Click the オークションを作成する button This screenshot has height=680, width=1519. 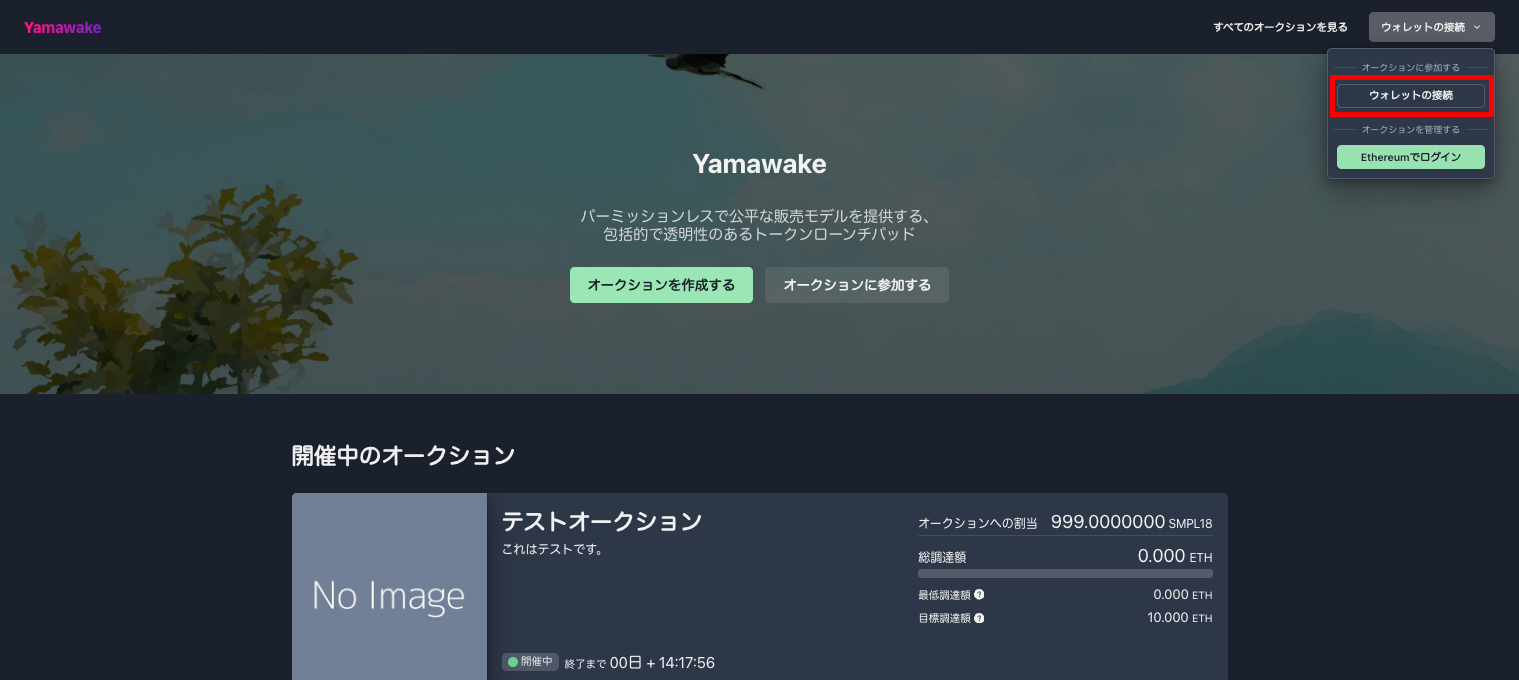coord(661,285)
